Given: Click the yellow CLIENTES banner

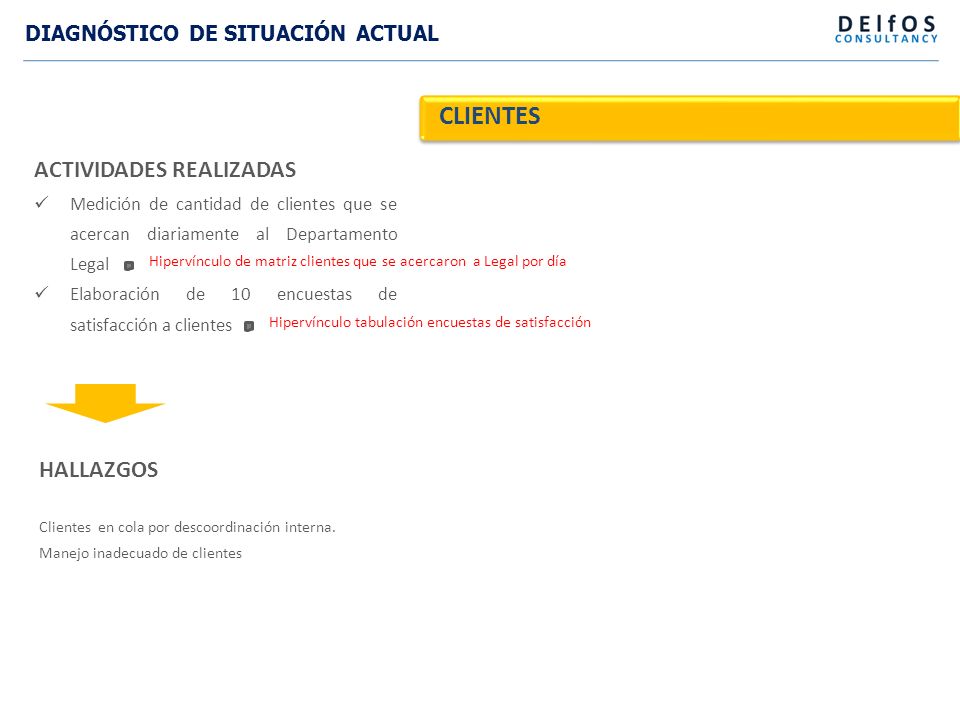Looking at the screenshot, I should coord(689,118).
